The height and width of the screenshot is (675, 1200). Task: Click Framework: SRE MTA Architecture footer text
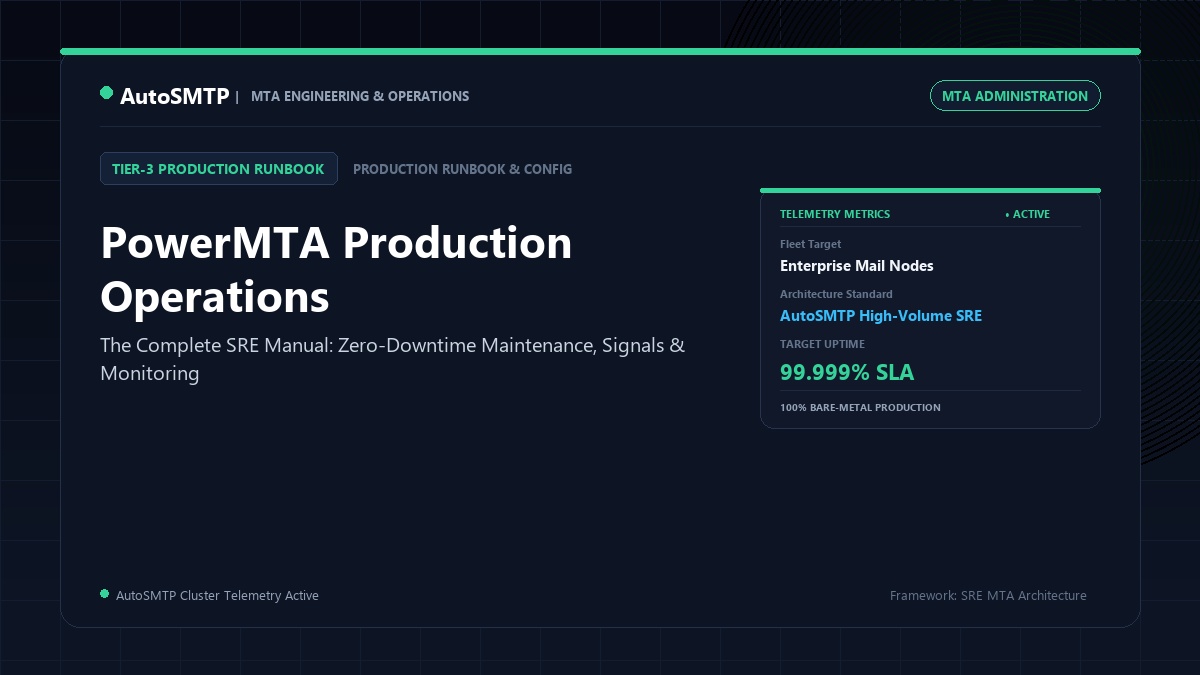[988, 595]
